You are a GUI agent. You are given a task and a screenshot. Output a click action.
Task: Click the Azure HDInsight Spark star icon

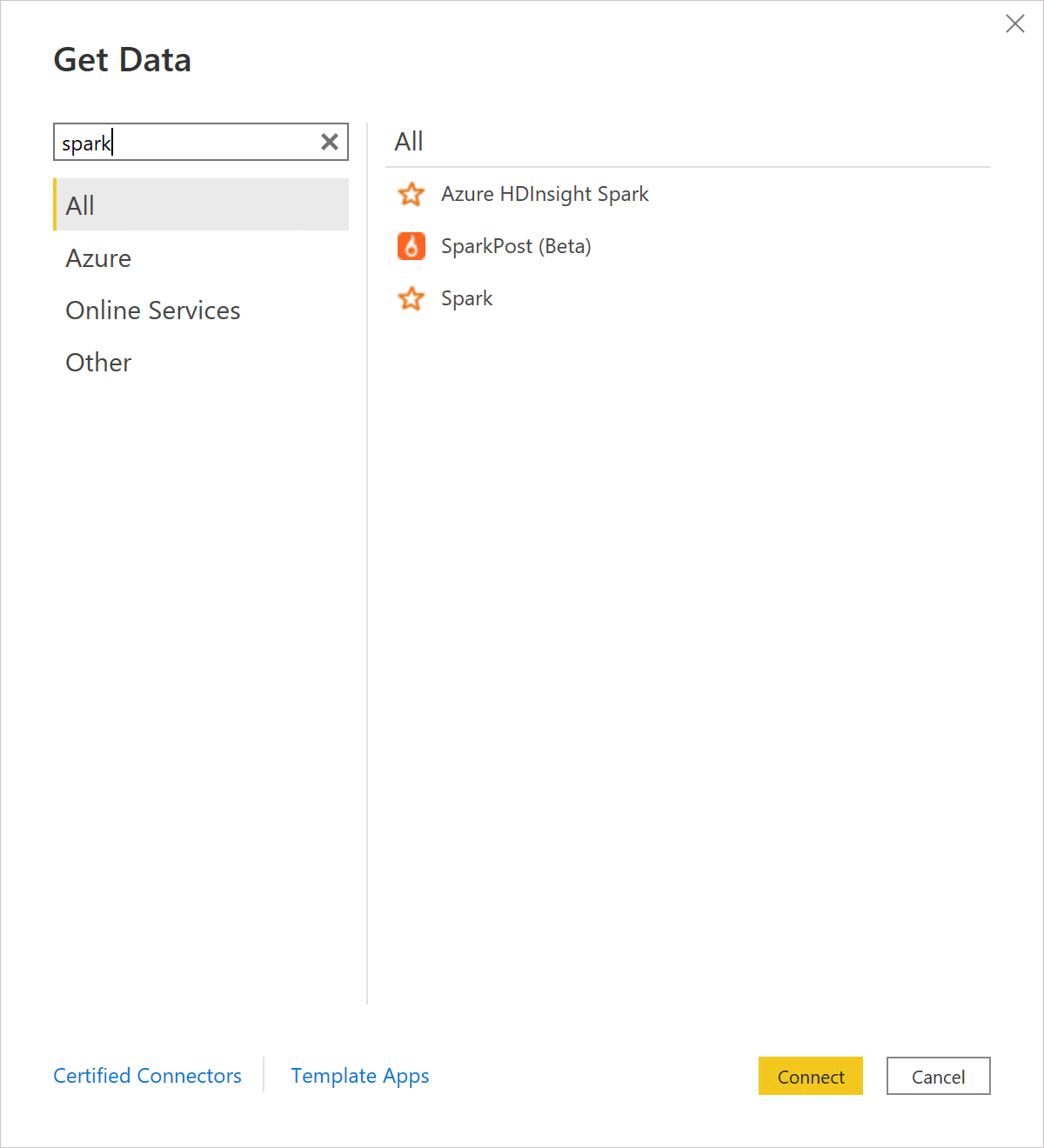click(x=411, y=194)
